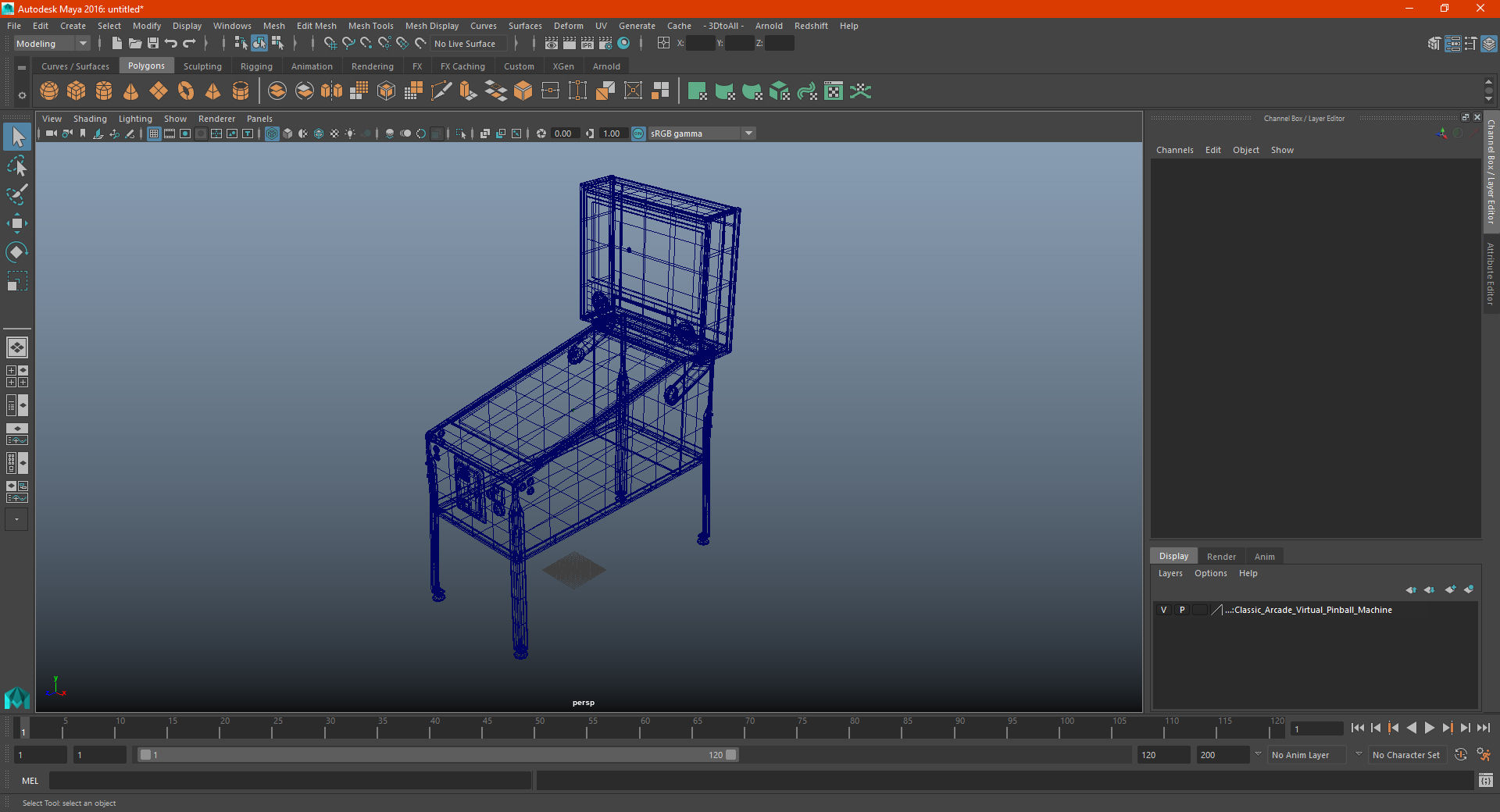Screen dimensions: 1500x812
Task: Open Render Settings clapperboard with gear icon
Action: pyautogui.click(x=605, y=44)
